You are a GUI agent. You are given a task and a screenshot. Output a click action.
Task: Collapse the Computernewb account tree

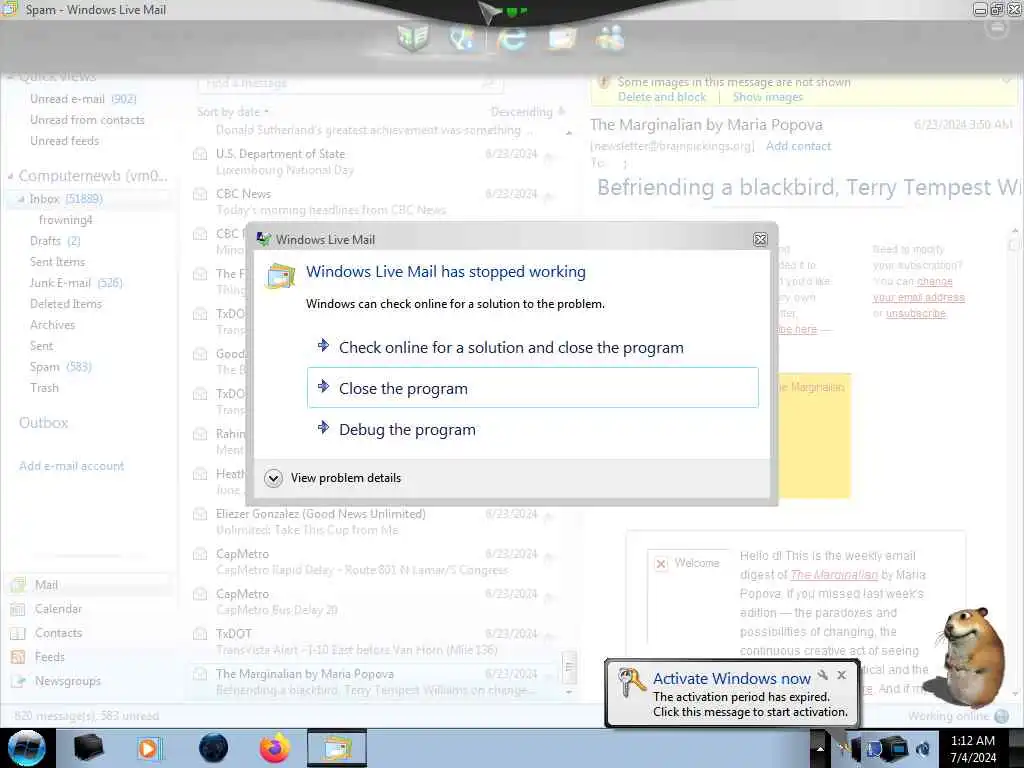[10, 176]
